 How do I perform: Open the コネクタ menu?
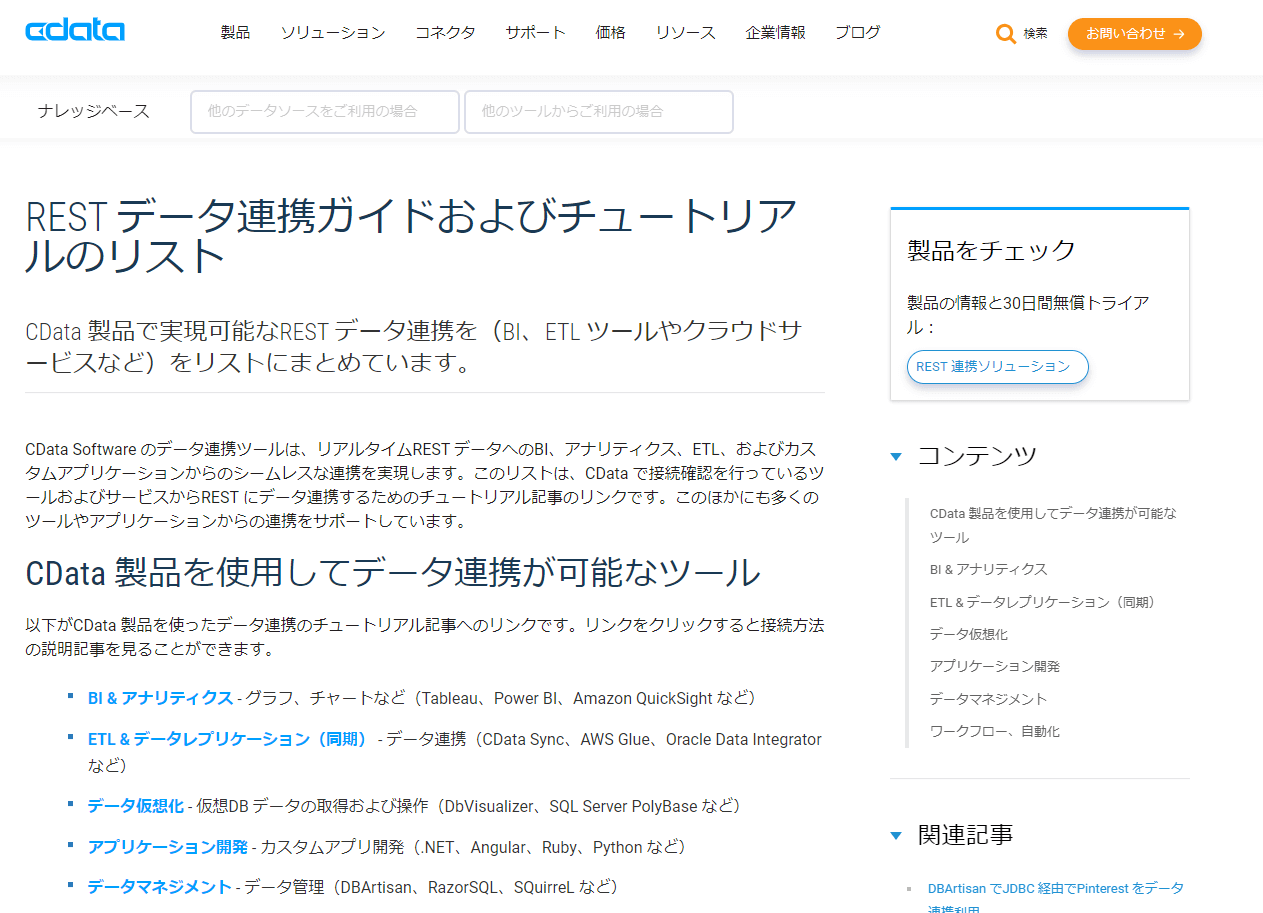[445, 33]
